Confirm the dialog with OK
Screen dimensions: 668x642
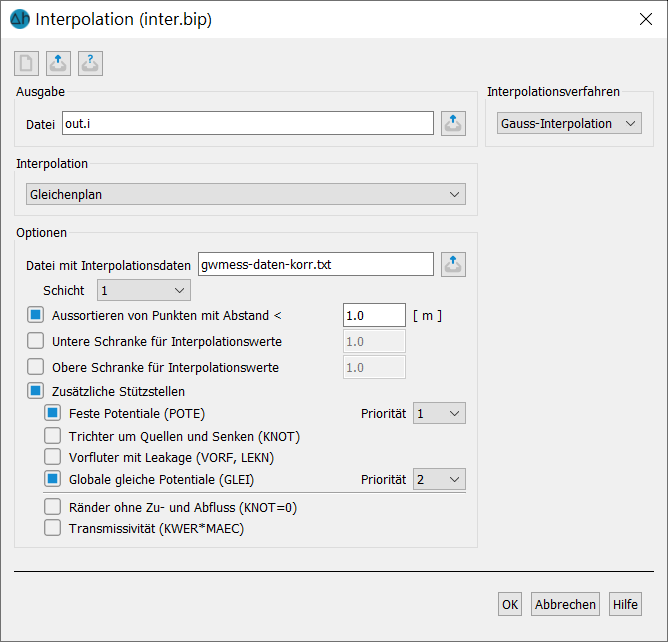pos(510,604)
